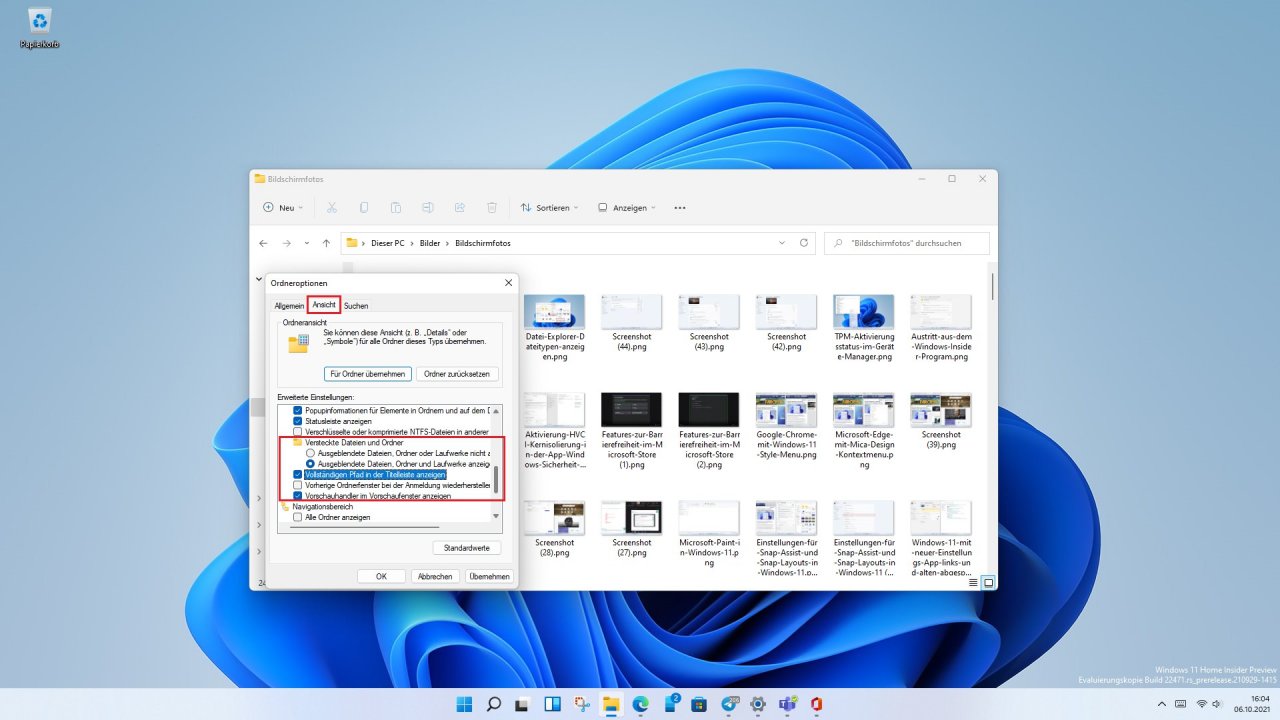Open Snipping Tool on the taskbar
The image size is (1280, 720).
point(582,704)
